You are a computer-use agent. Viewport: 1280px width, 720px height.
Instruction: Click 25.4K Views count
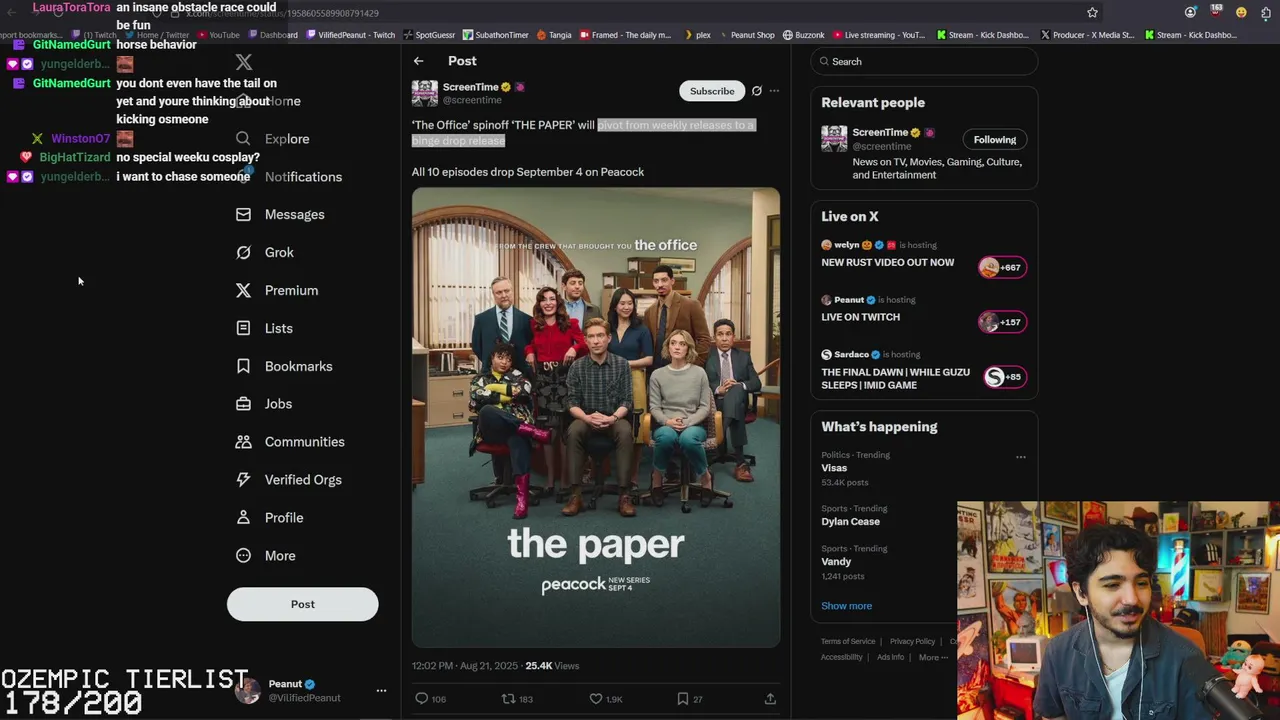coord(552,666)
